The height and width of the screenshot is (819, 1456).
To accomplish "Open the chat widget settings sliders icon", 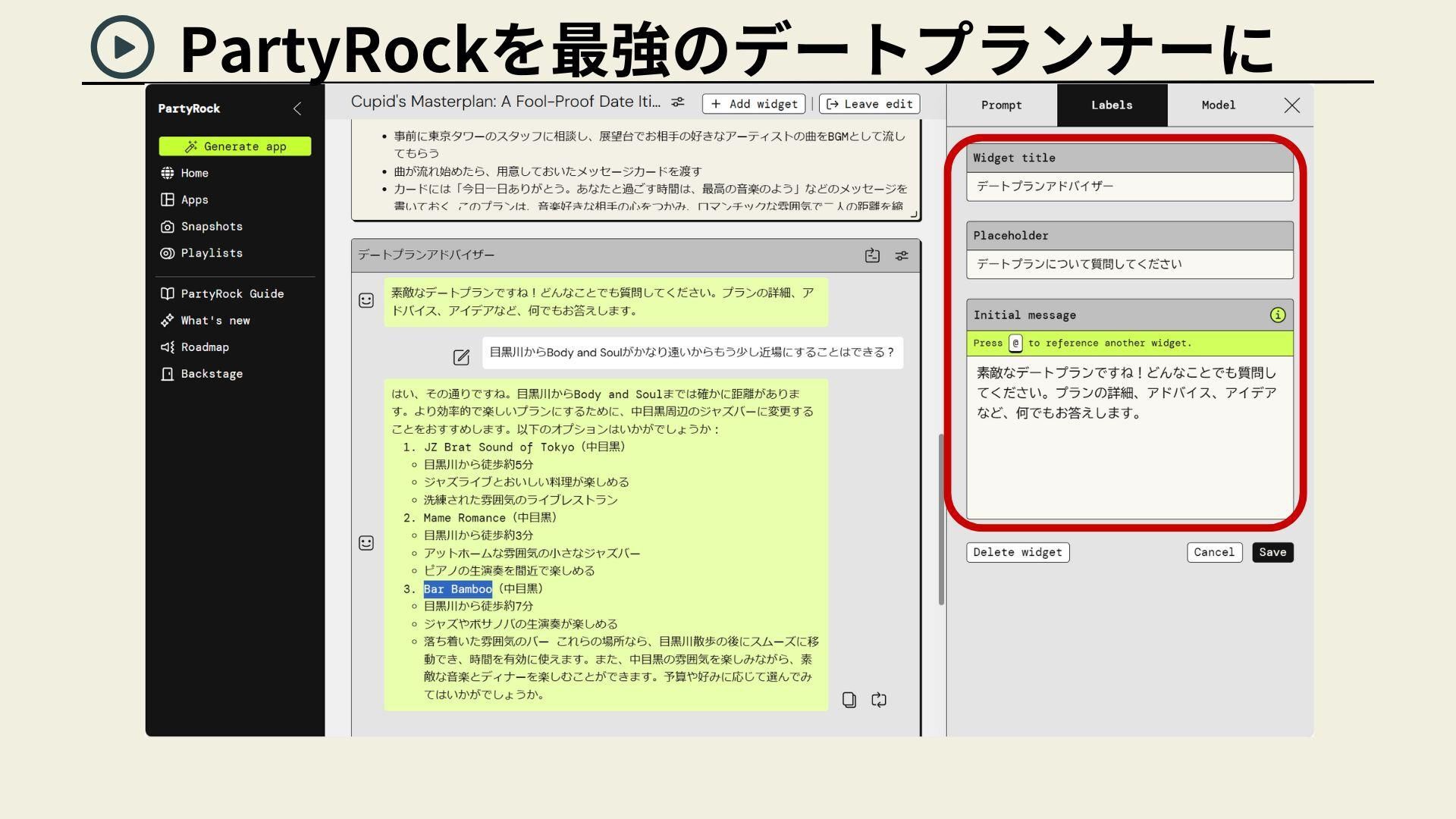I will pyautogui.click(x=902, y=256).
